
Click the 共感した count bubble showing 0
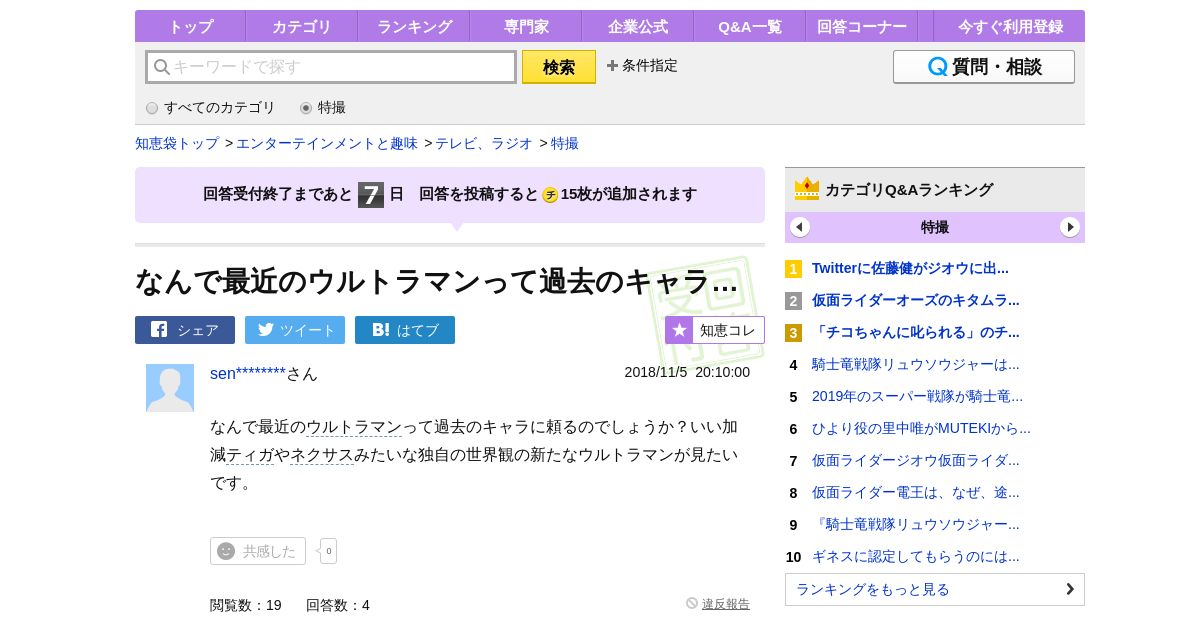[x=328, y=551]
